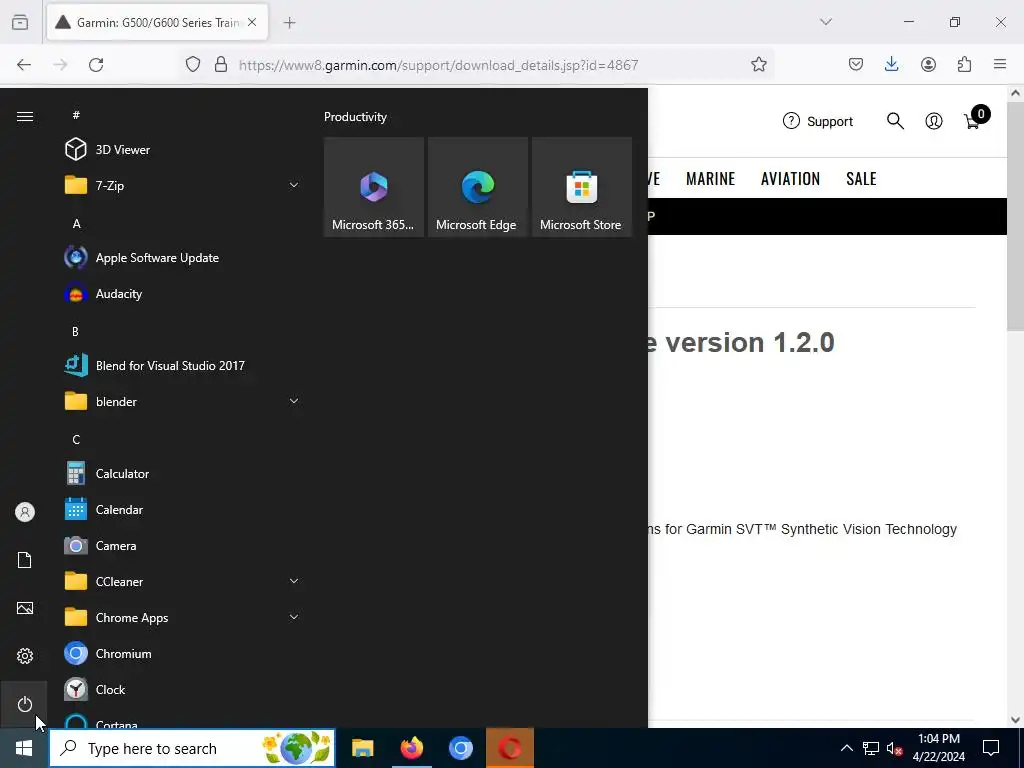Image resolution: width=1024 pixels, height=768 pixels.
Task: Click the Productivity group heading
Action: pyautogui.click(x=355, y=117)
